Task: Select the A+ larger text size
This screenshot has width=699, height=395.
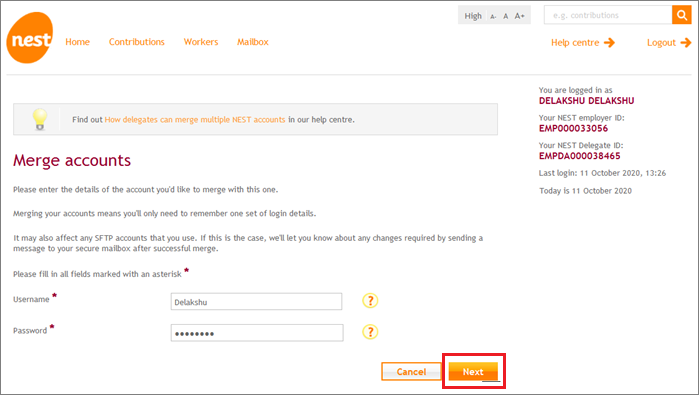Action: tap(519, 16)
